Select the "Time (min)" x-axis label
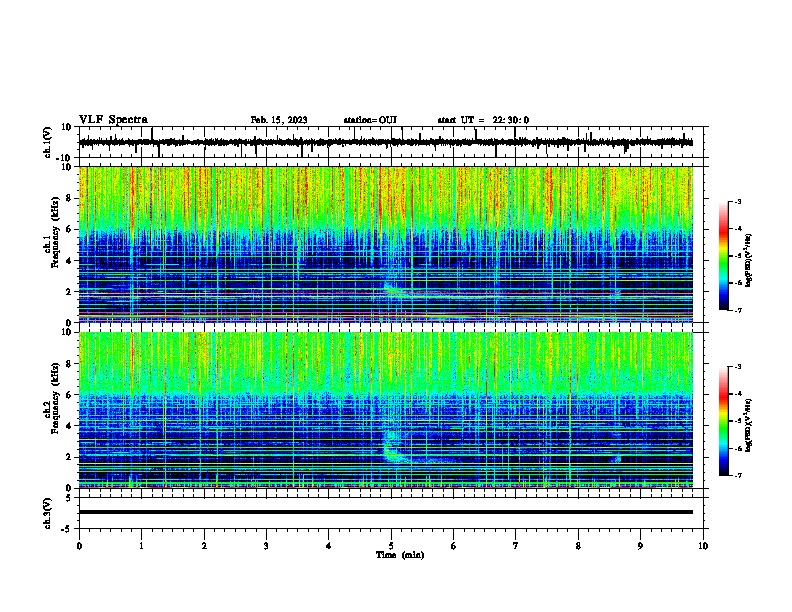Screen dimensions: 792x612 400,555
